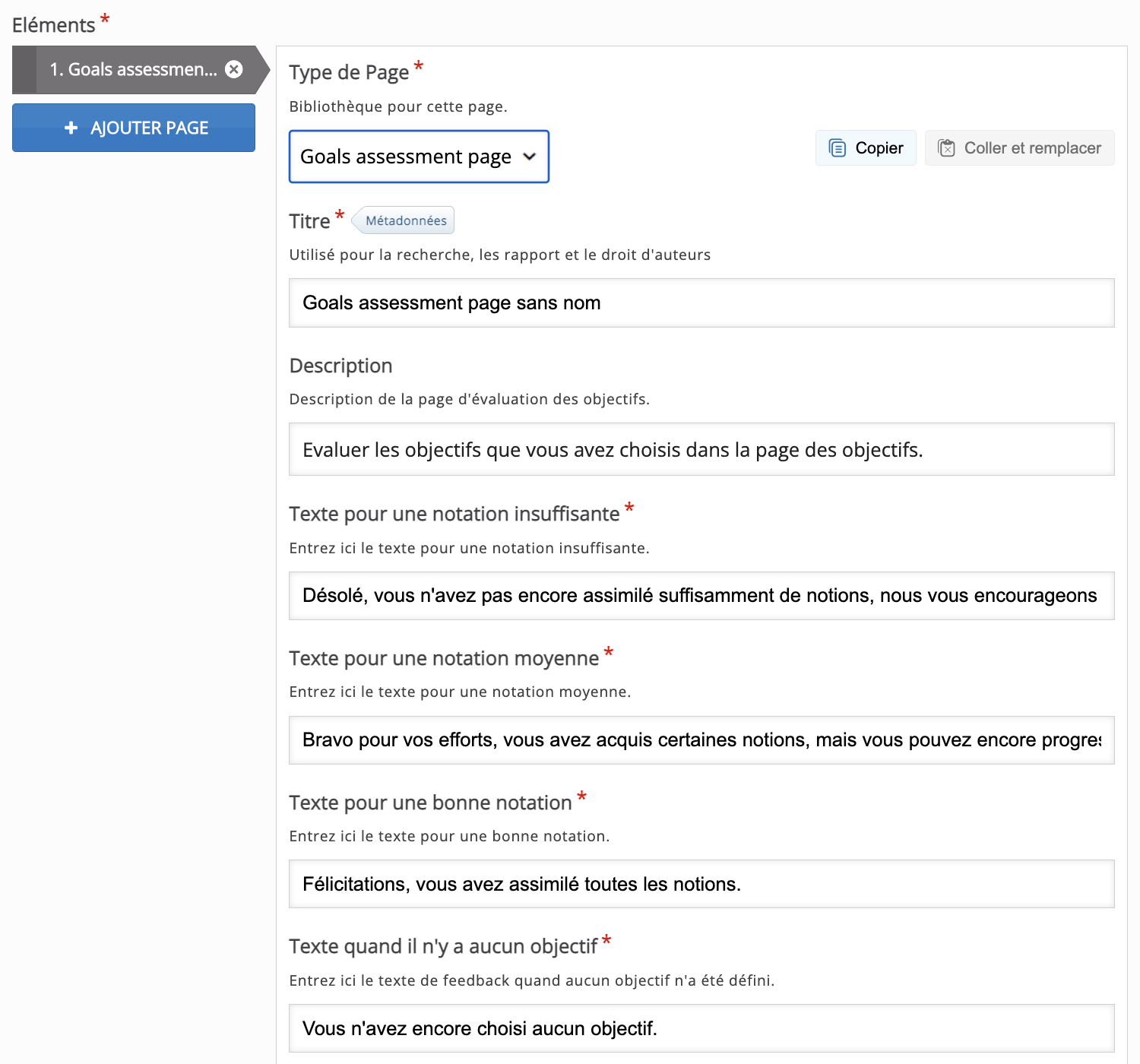Open the Métadonnées tag next to Titre
1140x1064 pixels.
[x=405, y=220]
